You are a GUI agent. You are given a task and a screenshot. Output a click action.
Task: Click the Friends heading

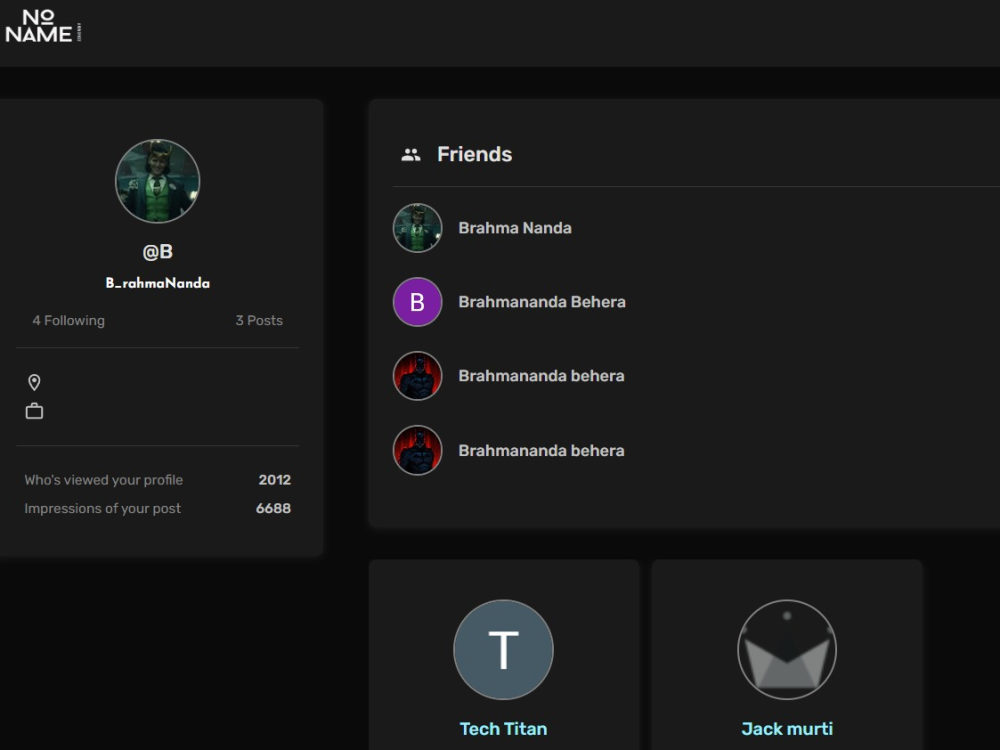pyautogui.click(x=474, y=154)
